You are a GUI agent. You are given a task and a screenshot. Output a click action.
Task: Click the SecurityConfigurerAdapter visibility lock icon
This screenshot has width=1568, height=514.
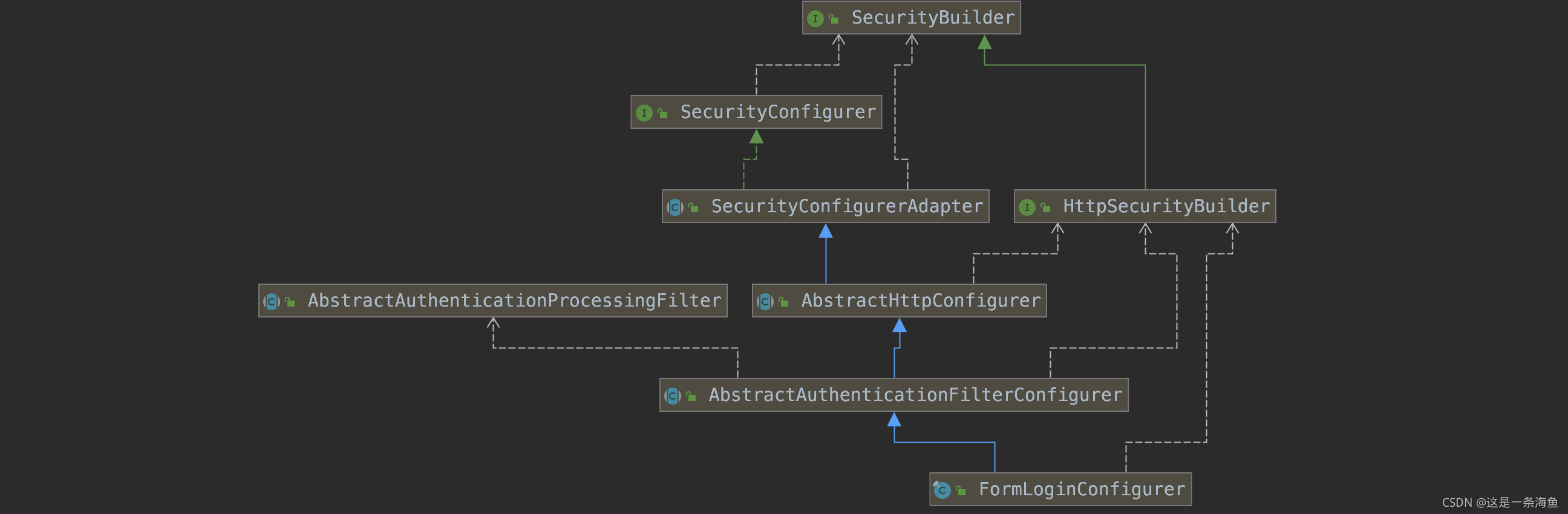tap(693, 208)
